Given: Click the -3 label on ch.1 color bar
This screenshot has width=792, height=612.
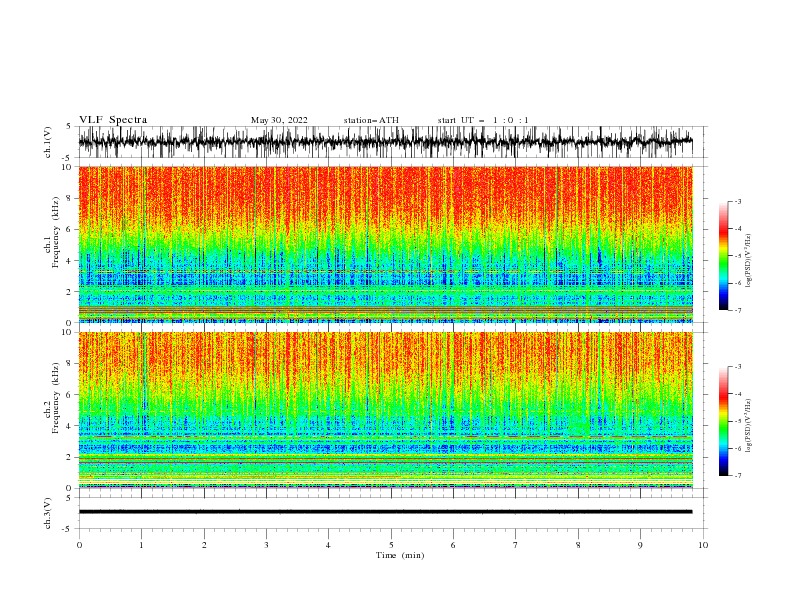Looking at the screenshot, I should 737,201.
